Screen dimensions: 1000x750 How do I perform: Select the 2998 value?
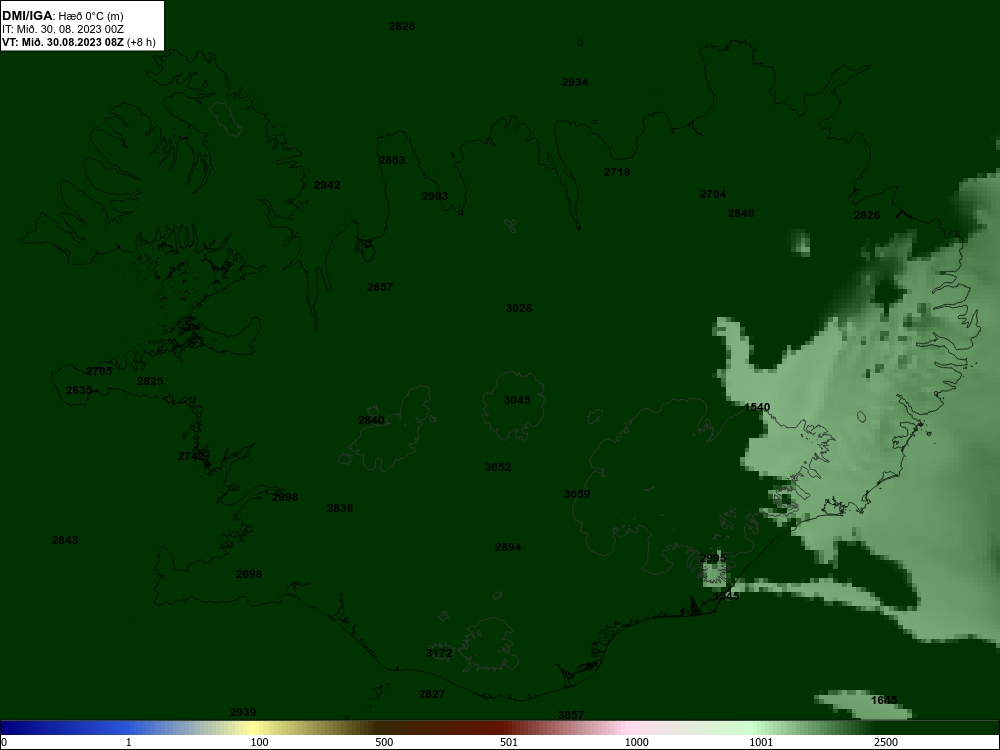pos(284,497)
